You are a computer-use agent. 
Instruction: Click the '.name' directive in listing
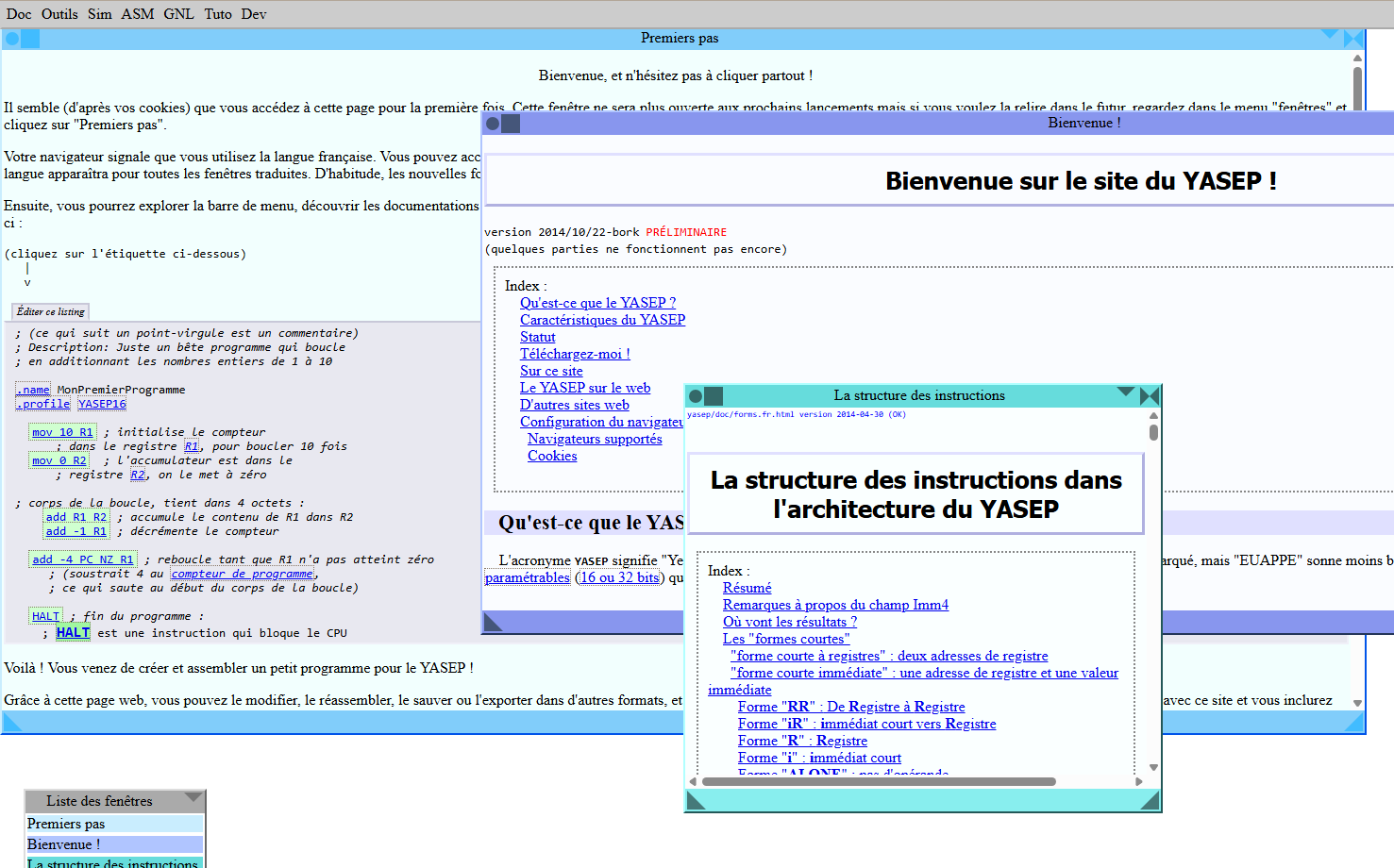pos(33,390)
